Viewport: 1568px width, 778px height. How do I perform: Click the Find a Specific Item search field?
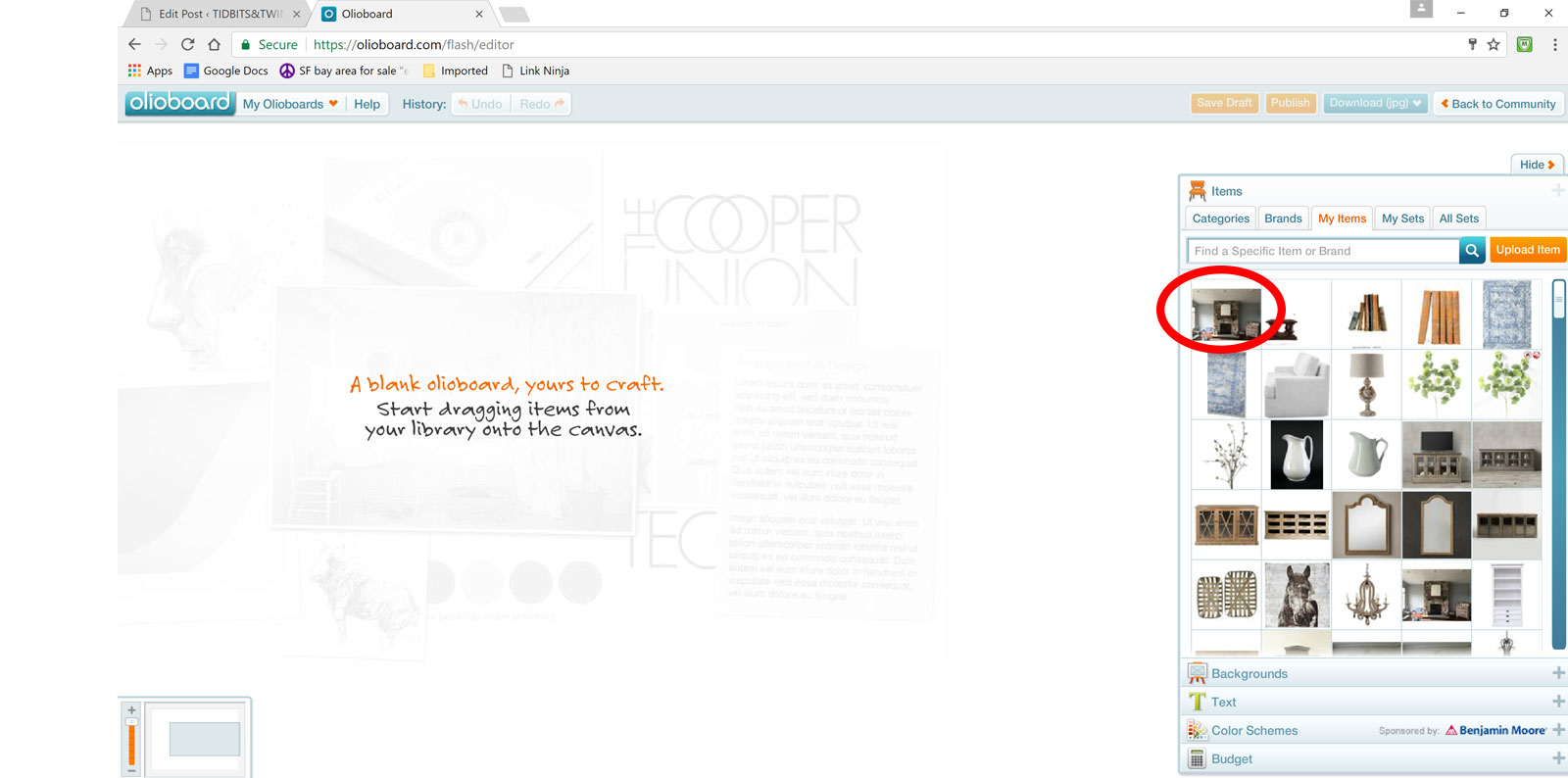point(1323,251)
